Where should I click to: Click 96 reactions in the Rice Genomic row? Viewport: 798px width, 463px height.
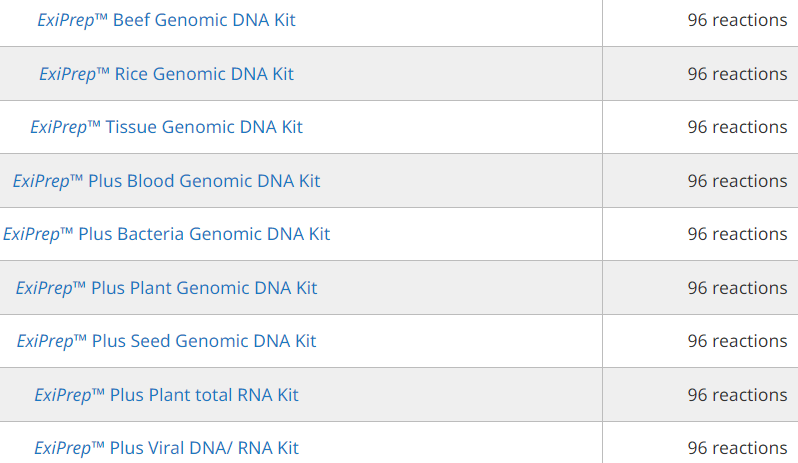coord(737,74)
